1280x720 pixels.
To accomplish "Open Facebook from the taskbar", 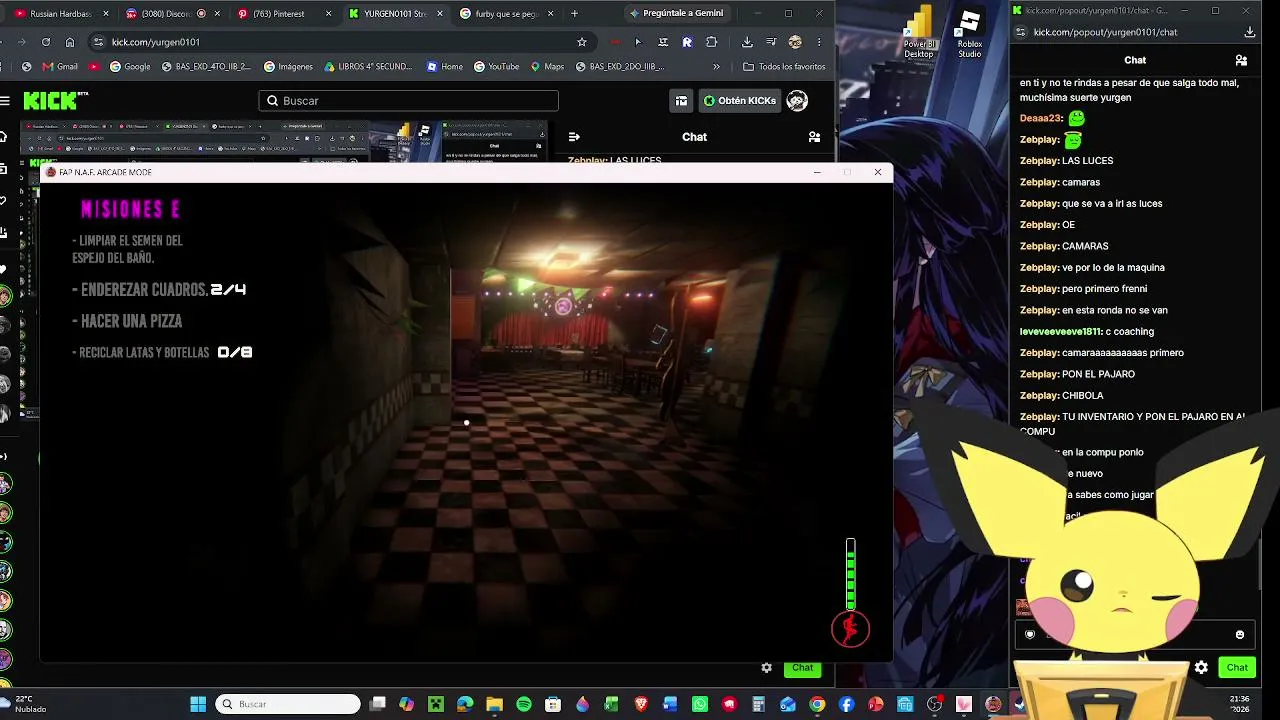I will [x=846, y=704].
